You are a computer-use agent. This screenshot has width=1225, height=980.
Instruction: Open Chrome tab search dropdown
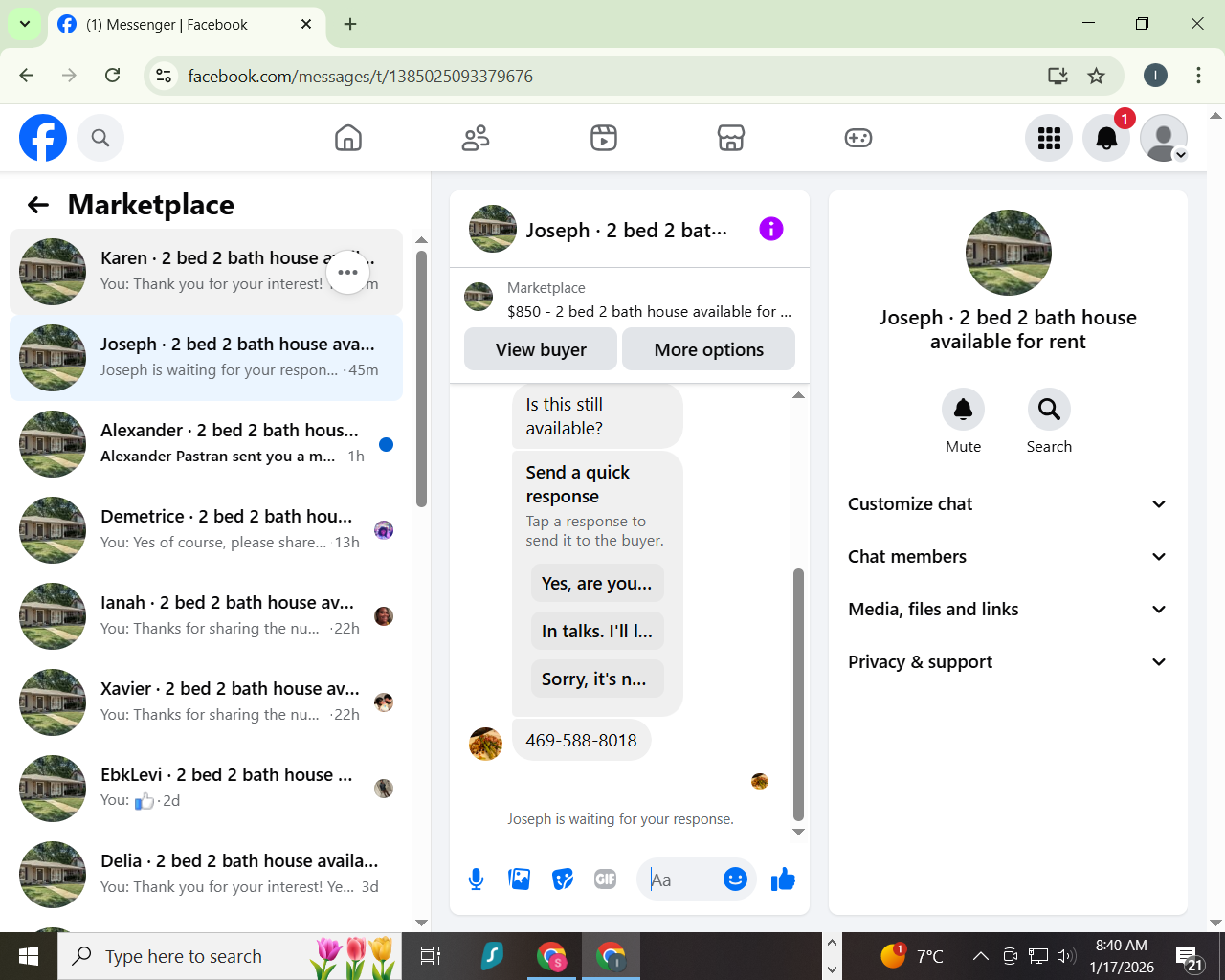(x=24, y=24)
